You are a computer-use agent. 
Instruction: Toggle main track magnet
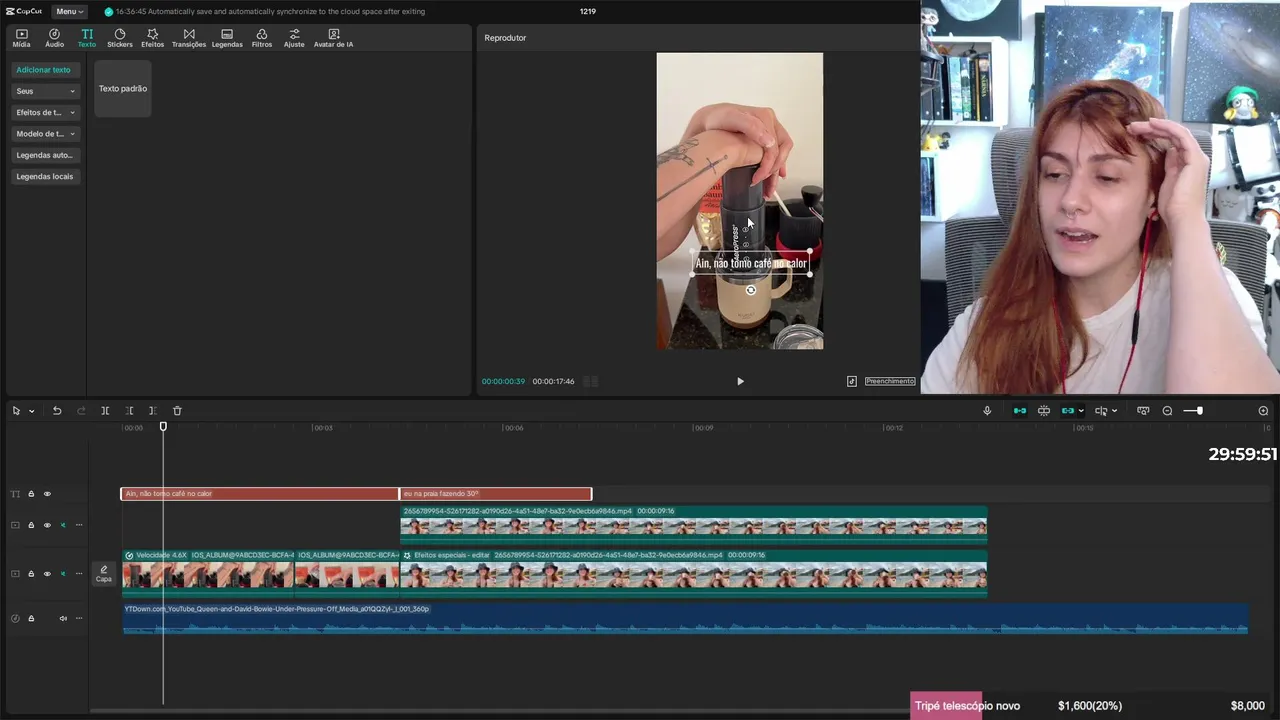(x=1020, y=411)
